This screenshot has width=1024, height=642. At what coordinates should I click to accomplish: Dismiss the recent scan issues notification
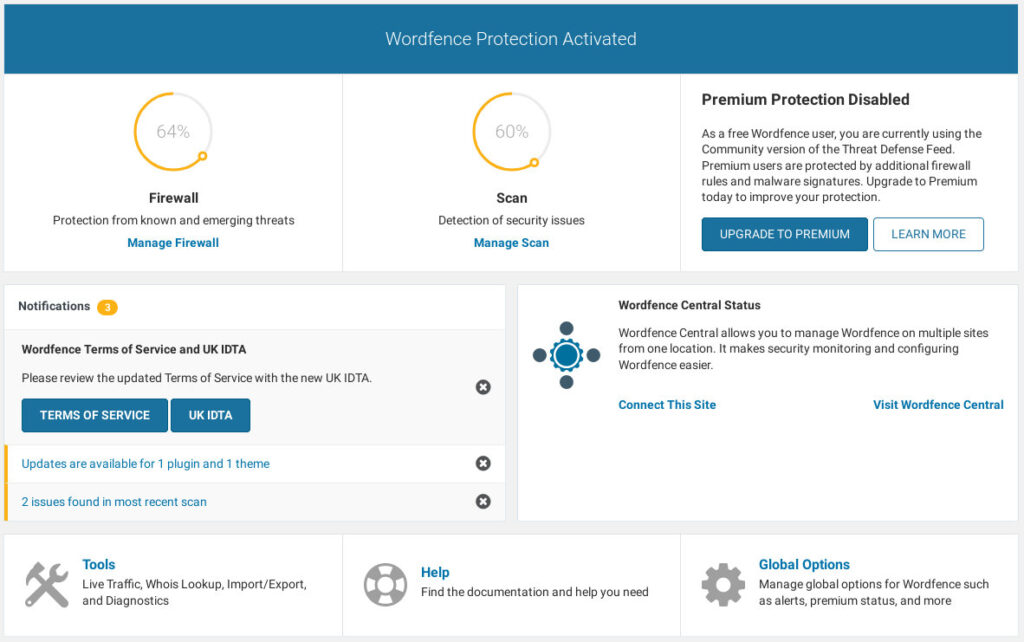tap(483, 501)
